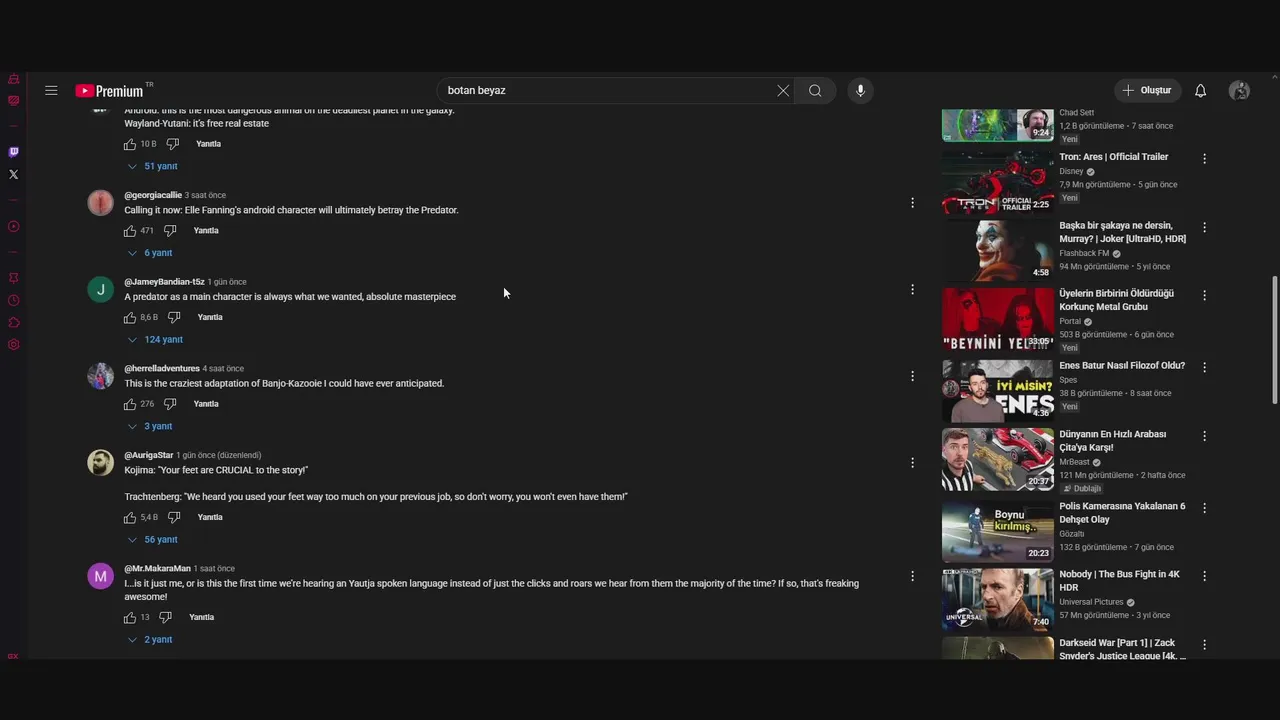Viewport: 1280px width, 720px height.
Task: Open extensions icon in browser sidebar
Action: pyautogui.click(x=13, y=322)
